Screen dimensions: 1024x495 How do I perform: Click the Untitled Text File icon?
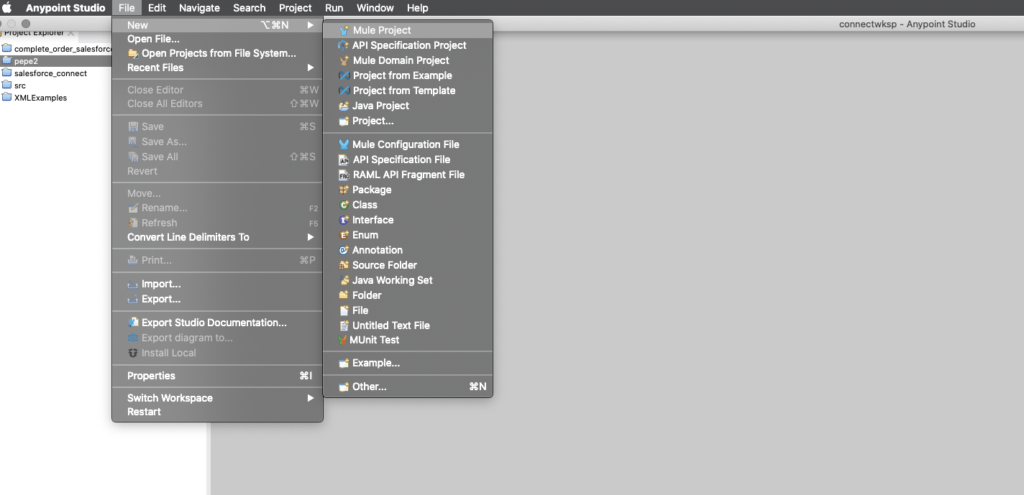[344, 325]
